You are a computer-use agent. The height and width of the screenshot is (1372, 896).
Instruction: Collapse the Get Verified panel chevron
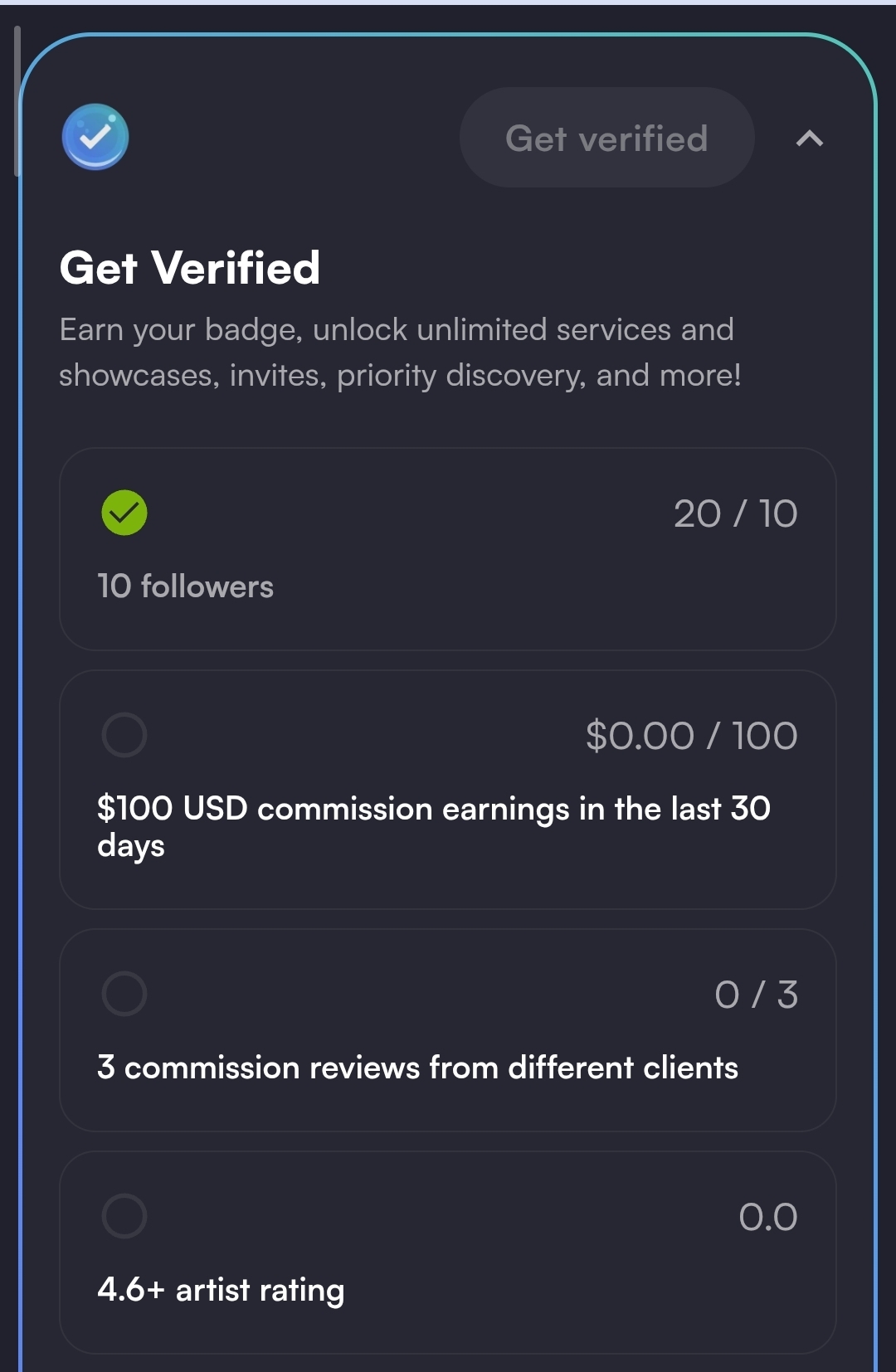tap(809, 139)
